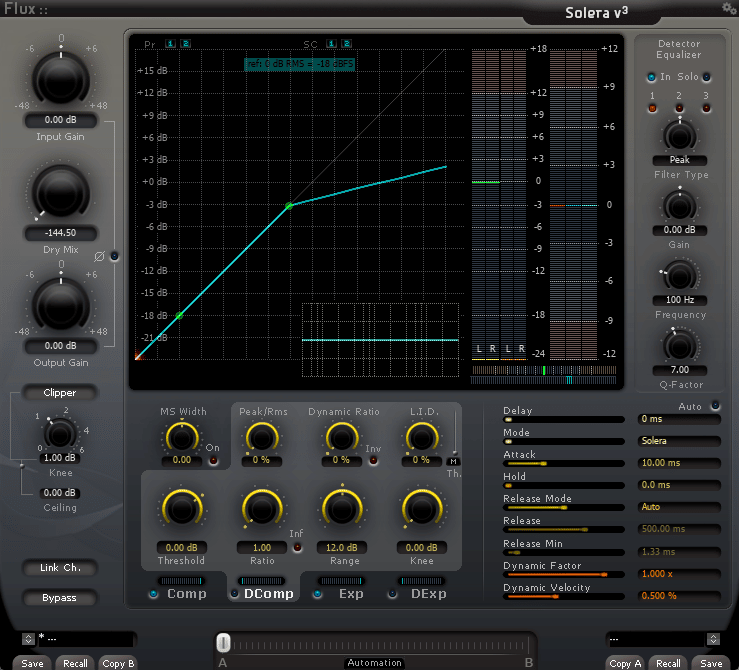Select the Exp section tab

pos(351,593)
